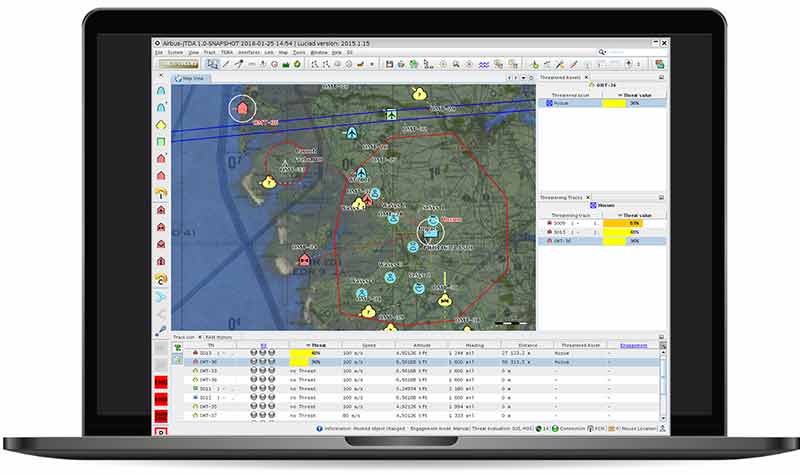
Task: Click the save disk icon in the toolbar
Action: point(390,64)
